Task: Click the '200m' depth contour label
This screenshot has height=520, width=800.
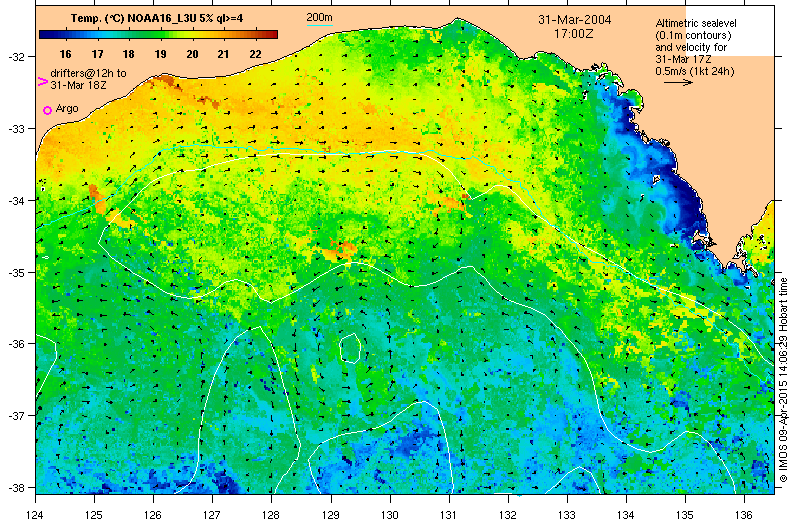Action: (x=319, y=17)
